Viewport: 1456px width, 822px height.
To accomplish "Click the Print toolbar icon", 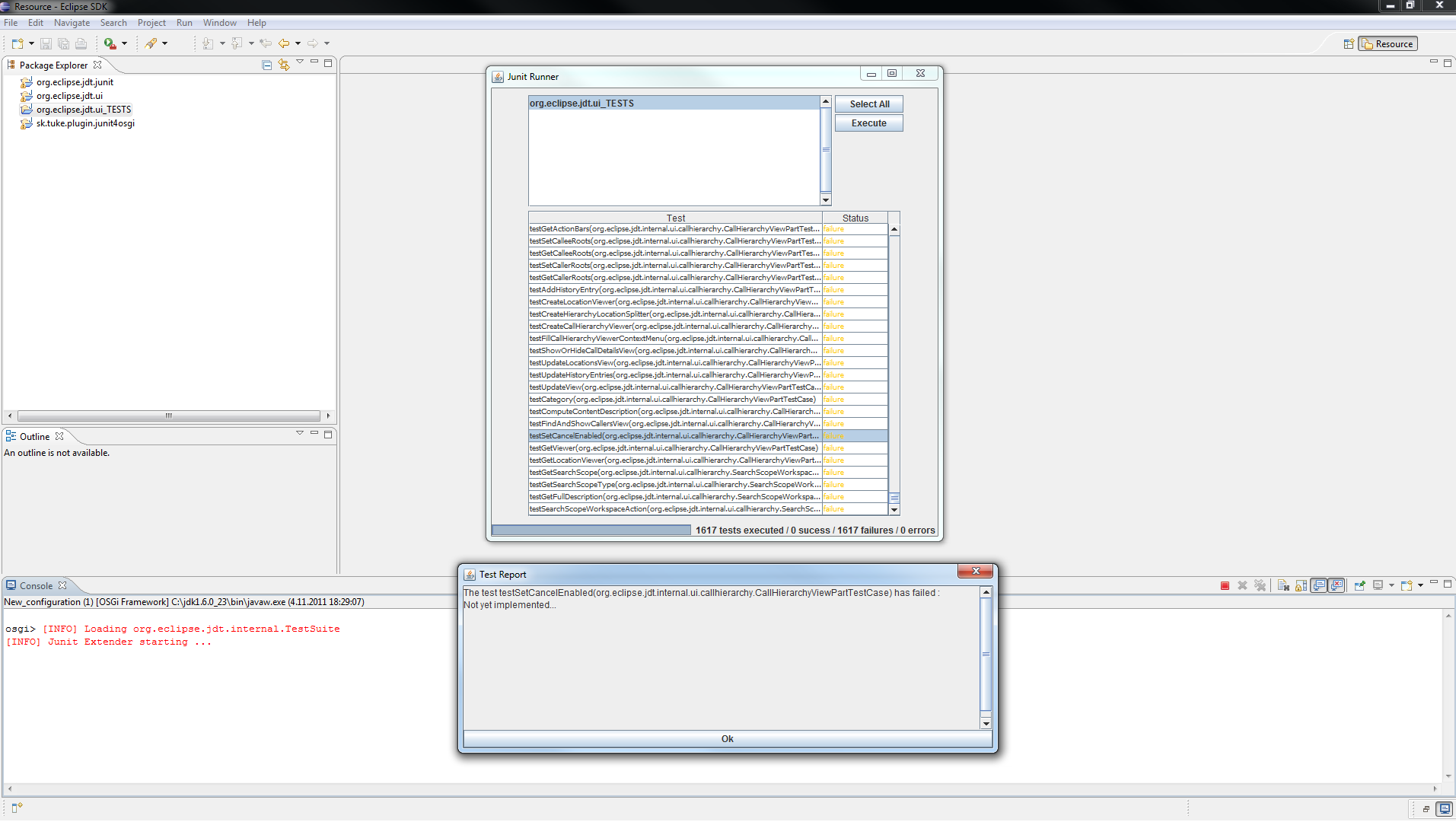I will click(81, 43).
